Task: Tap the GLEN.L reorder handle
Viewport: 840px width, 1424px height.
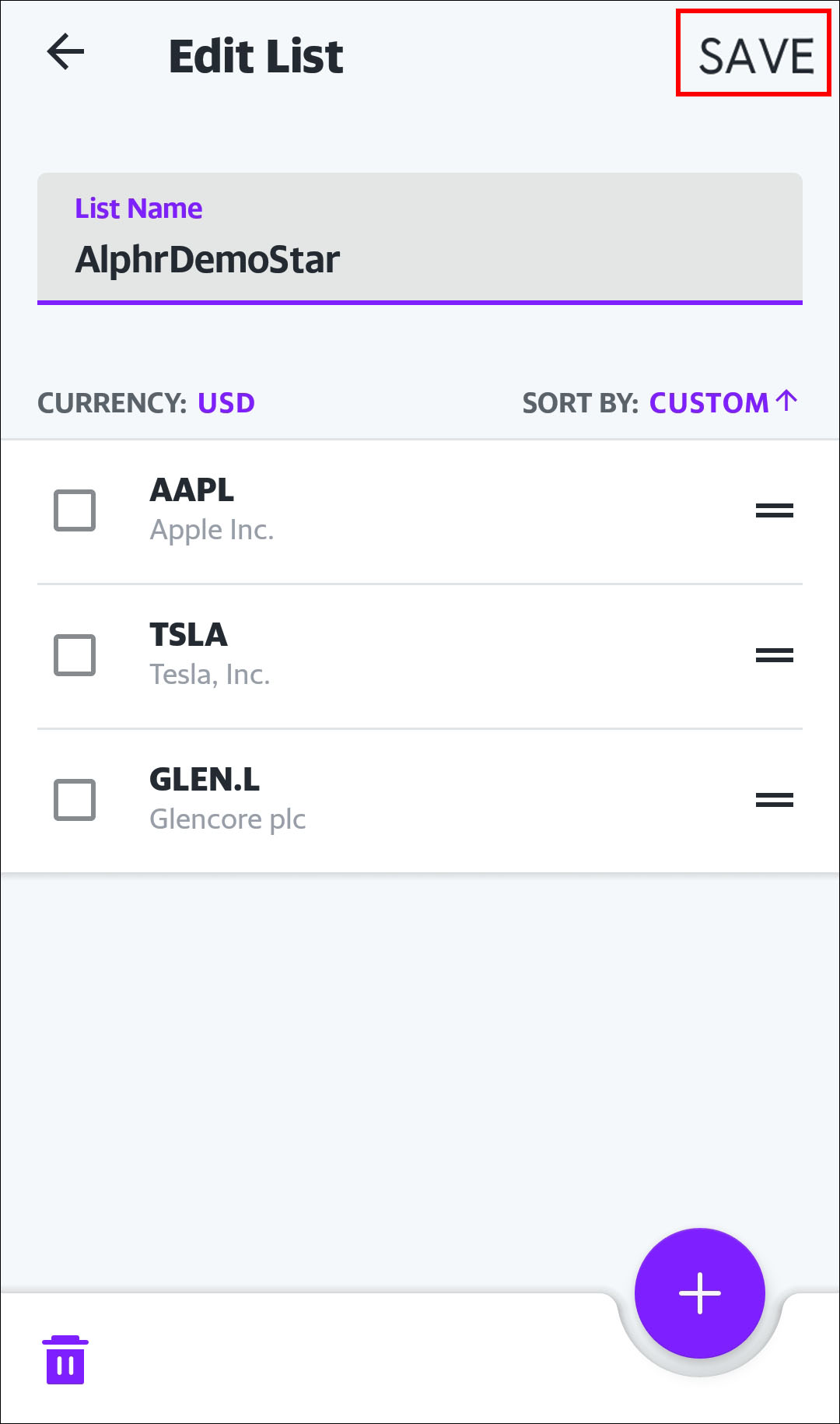Action: click(x=775, y=800)
